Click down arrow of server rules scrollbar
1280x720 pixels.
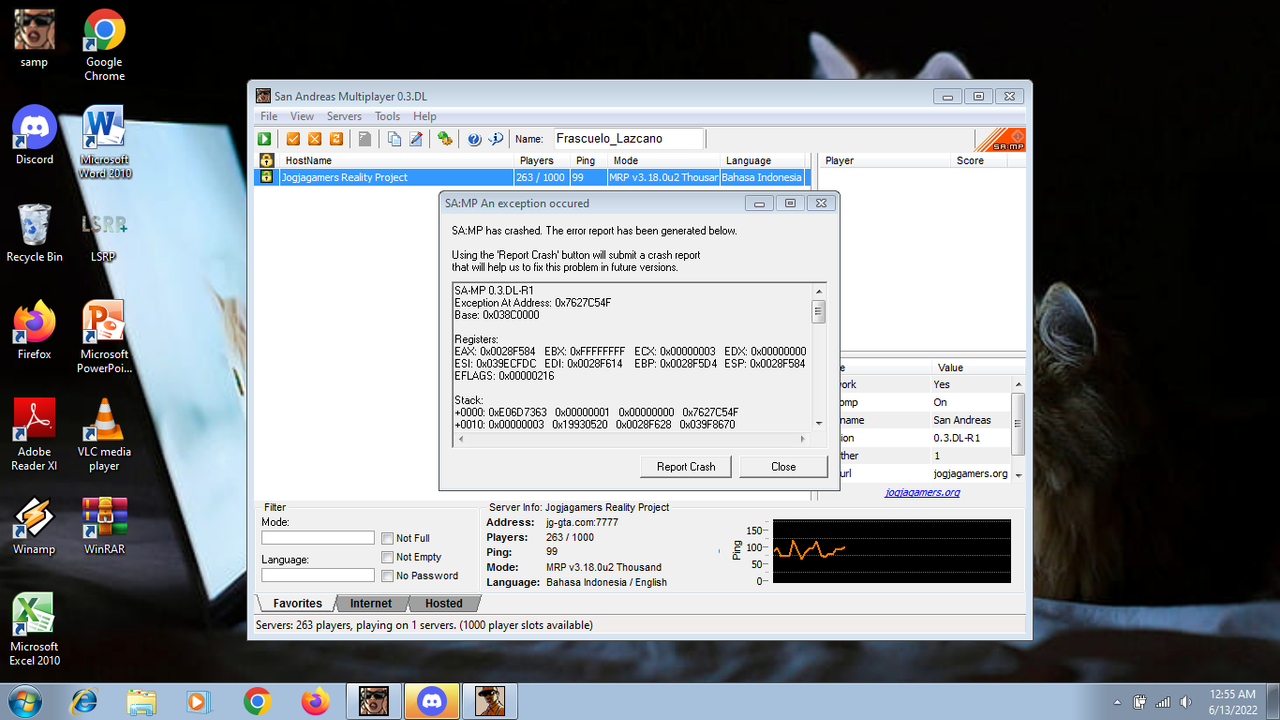(1018, 476)
